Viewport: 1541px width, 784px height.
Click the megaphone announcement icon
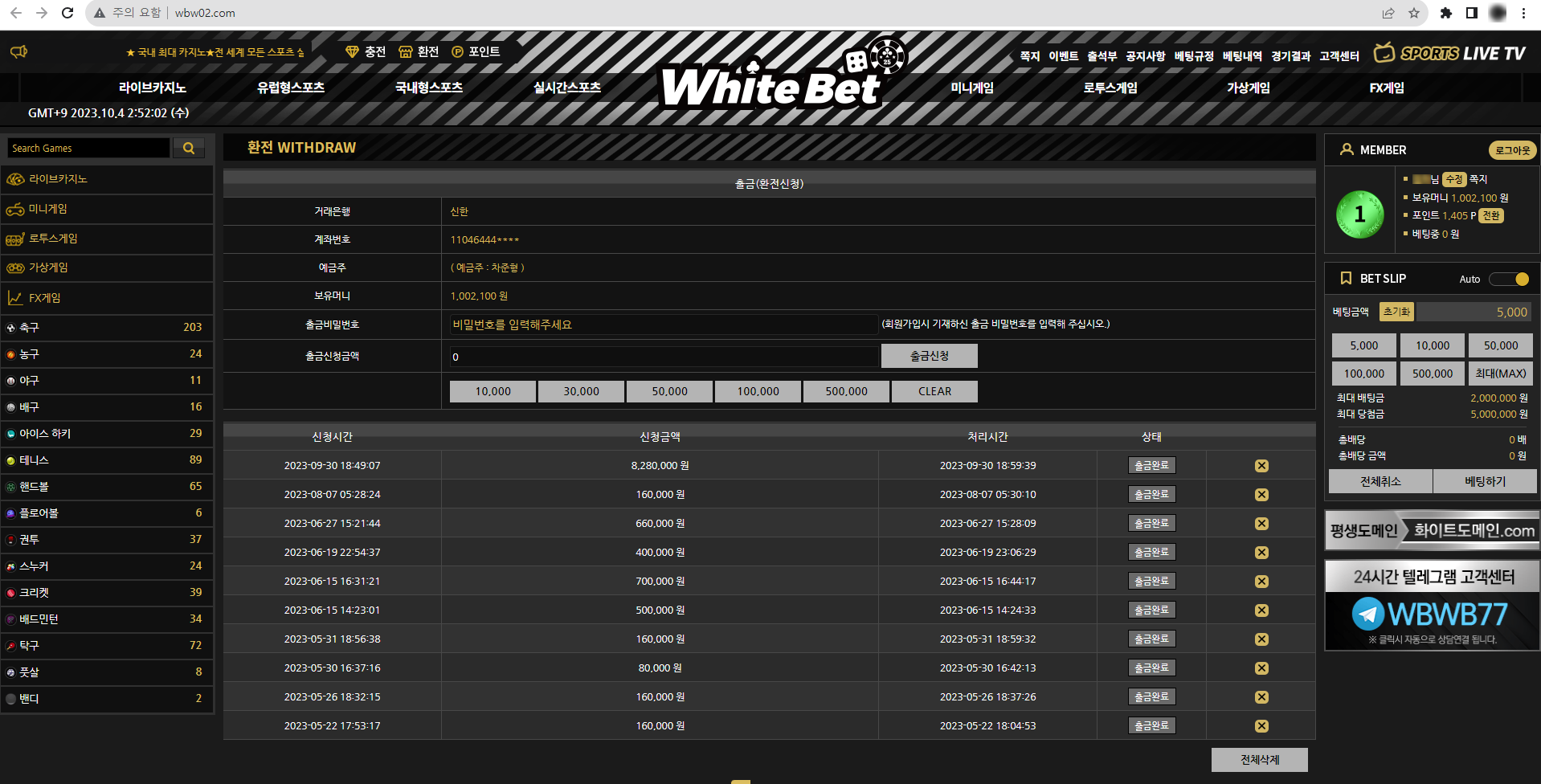point(18,51)
